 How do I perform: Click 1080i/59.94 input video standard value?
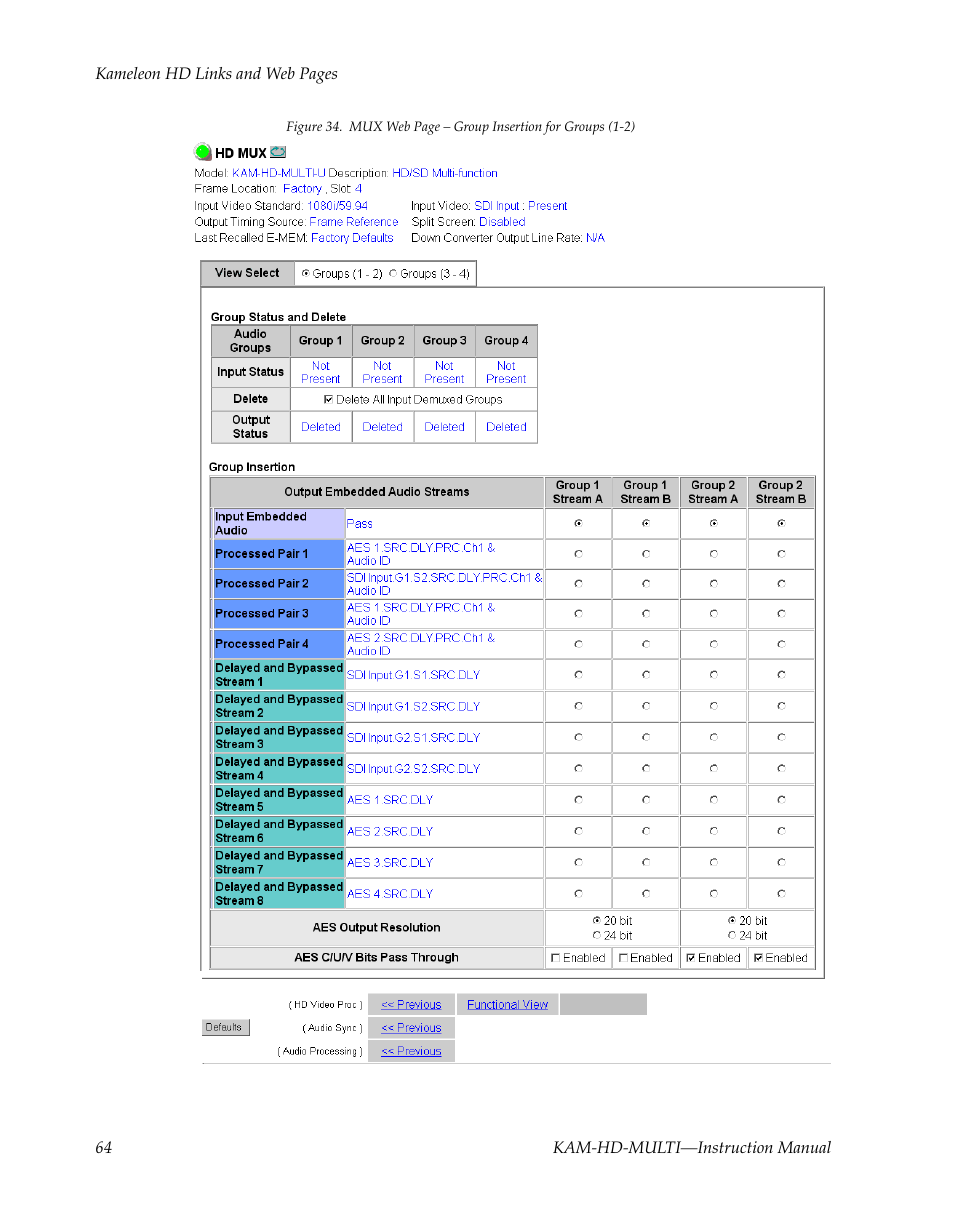[337, 206]
